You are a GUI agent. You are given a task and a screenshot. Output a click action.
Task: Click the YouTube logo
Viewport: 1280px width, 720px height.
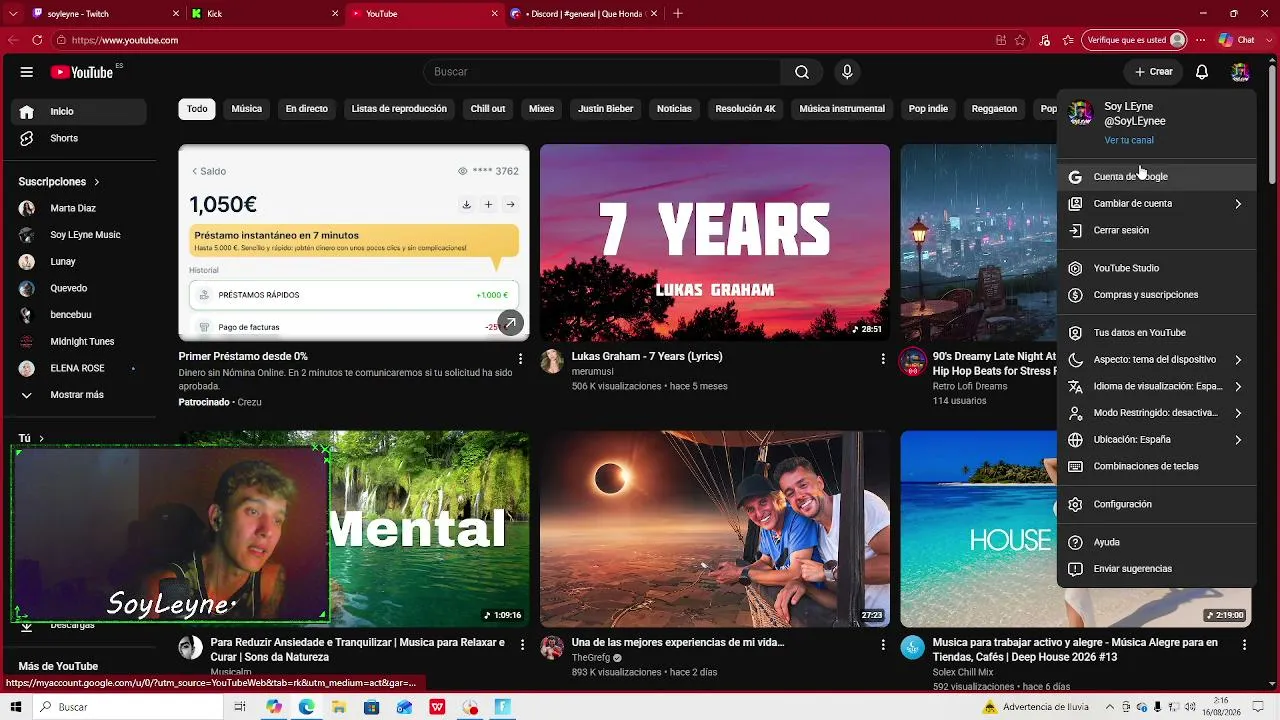point(82,72)
